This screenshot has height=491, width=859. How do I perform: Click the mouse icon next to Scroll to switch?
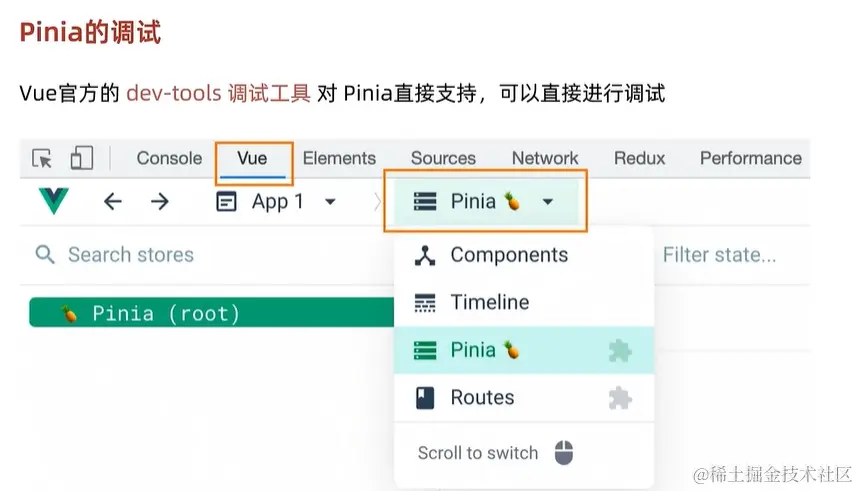(564, 453)
